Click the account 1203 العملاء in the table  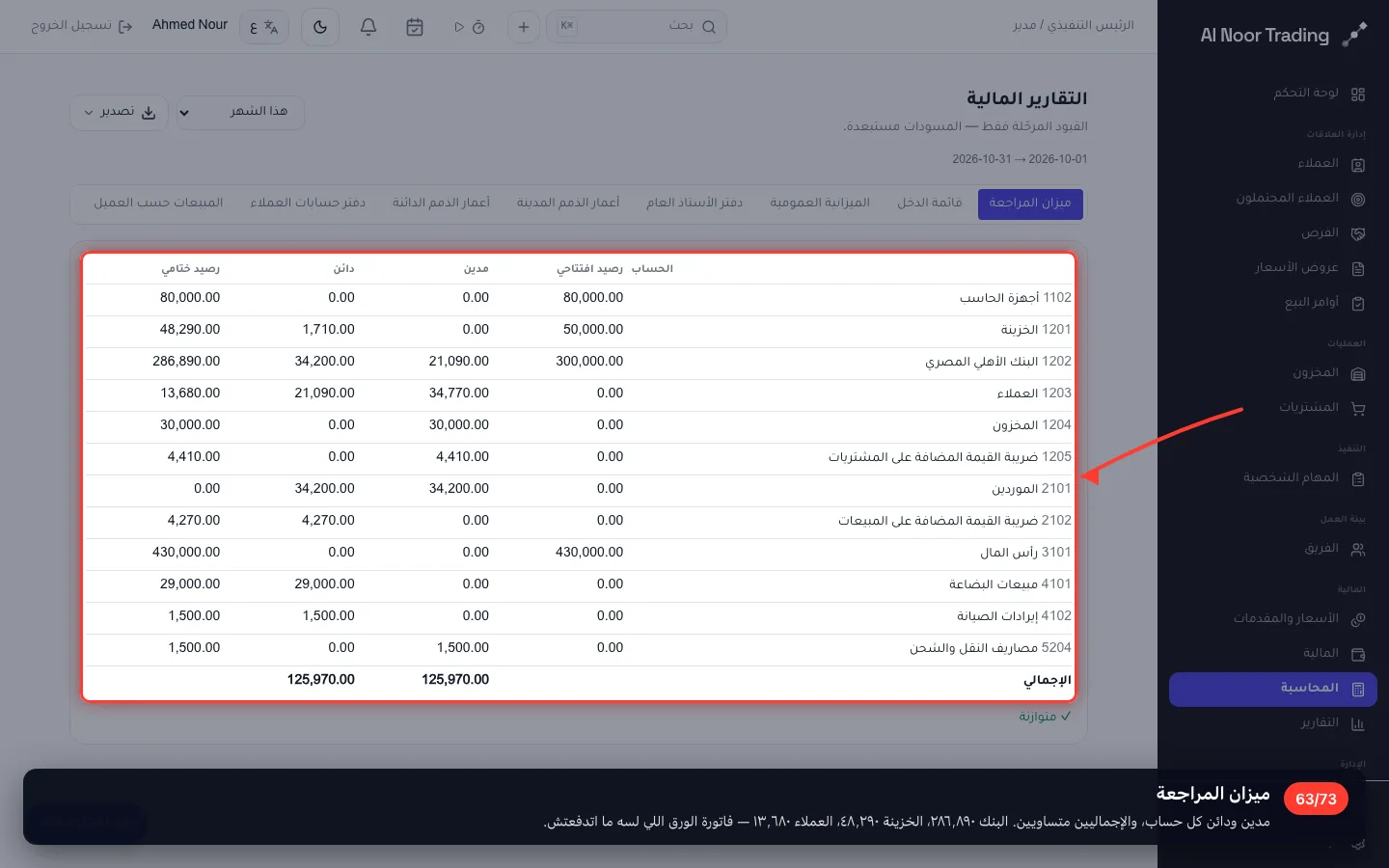(1034, 393)
